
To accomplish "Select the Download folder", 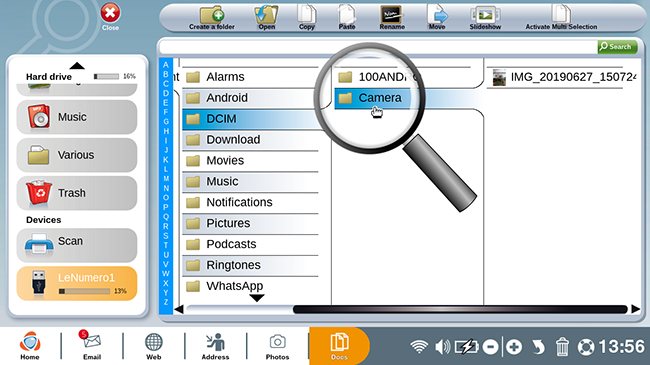I will pos(250,140).
